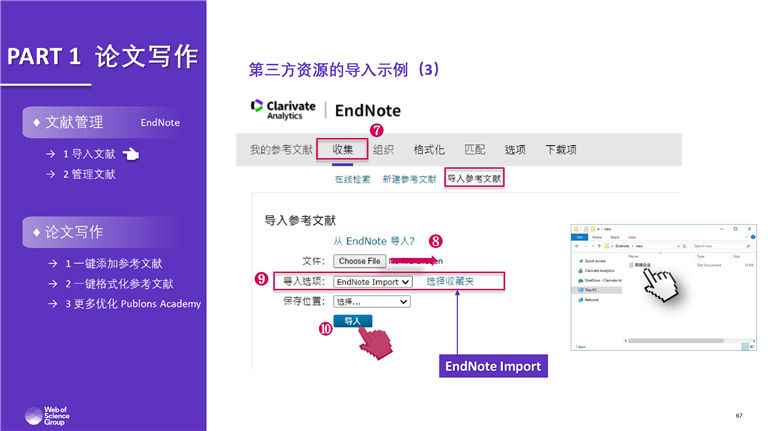
Task: Open the 我的参考文献 tab in EndNote
Action: [x=281, y=149]
